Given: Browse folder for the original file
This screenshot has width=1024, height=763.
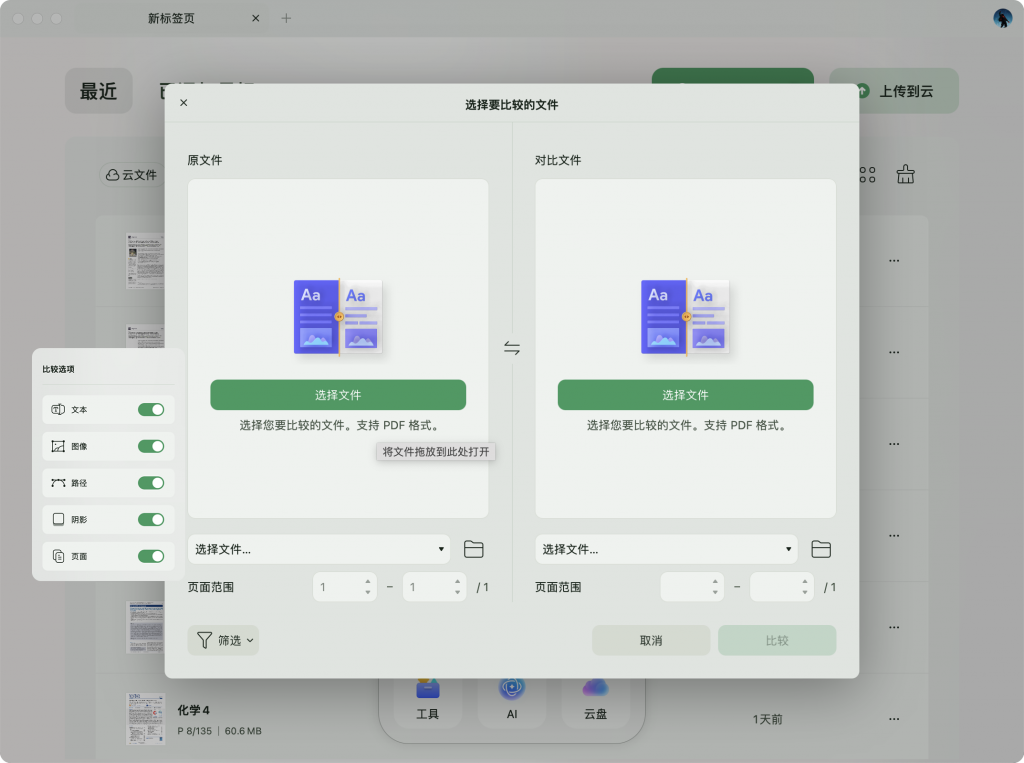Looking at the screenshot, I should pos(473,549).
